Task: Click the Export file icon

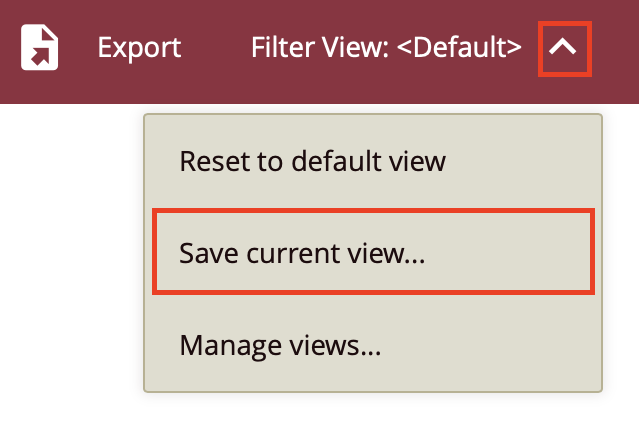Action: point(40,47)
